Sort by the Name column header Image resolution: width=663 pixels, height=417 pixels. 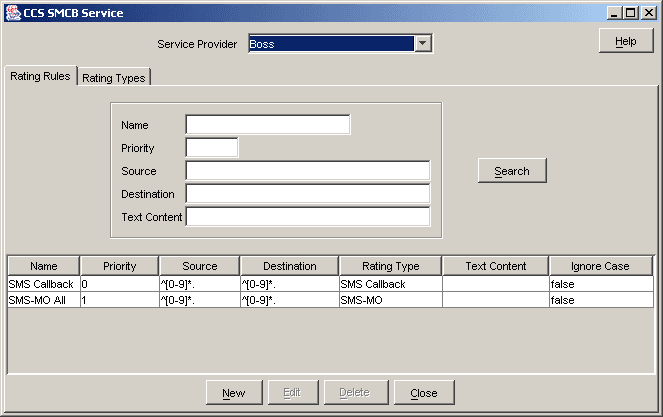coord(44,266)
